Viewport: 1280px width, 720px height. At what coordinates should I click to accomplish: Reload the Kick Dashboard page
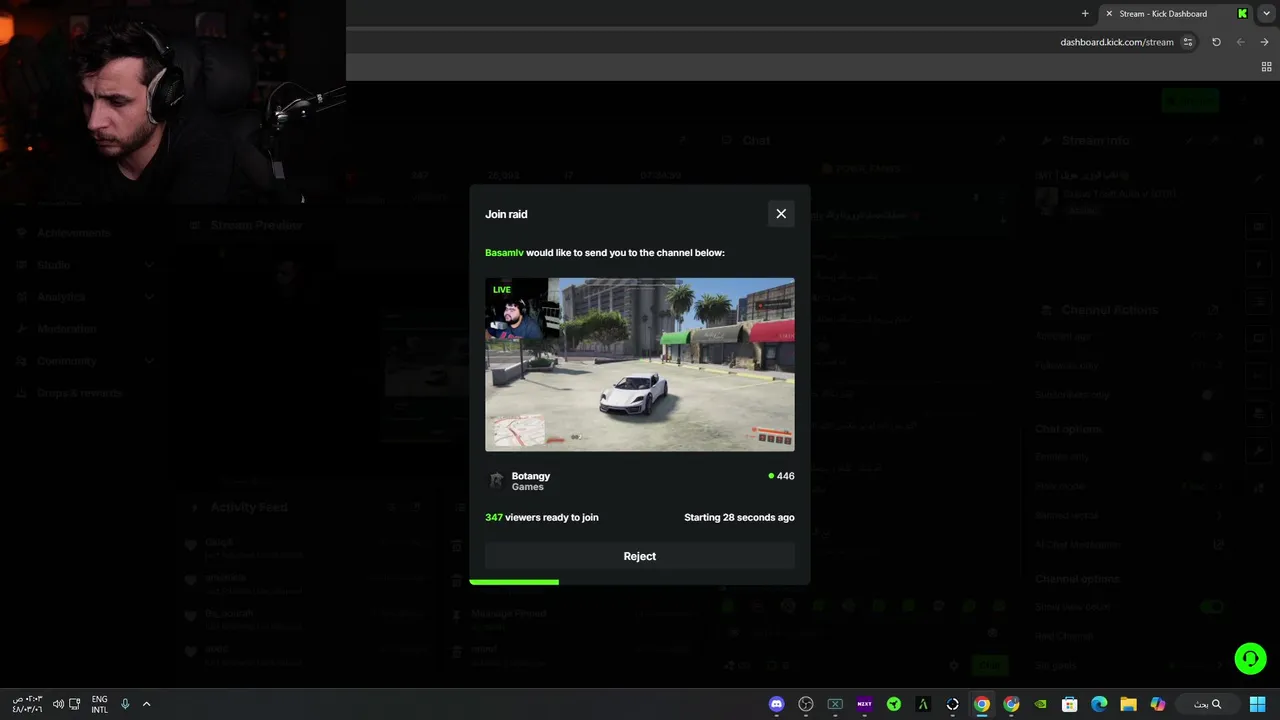[1216, 42]
